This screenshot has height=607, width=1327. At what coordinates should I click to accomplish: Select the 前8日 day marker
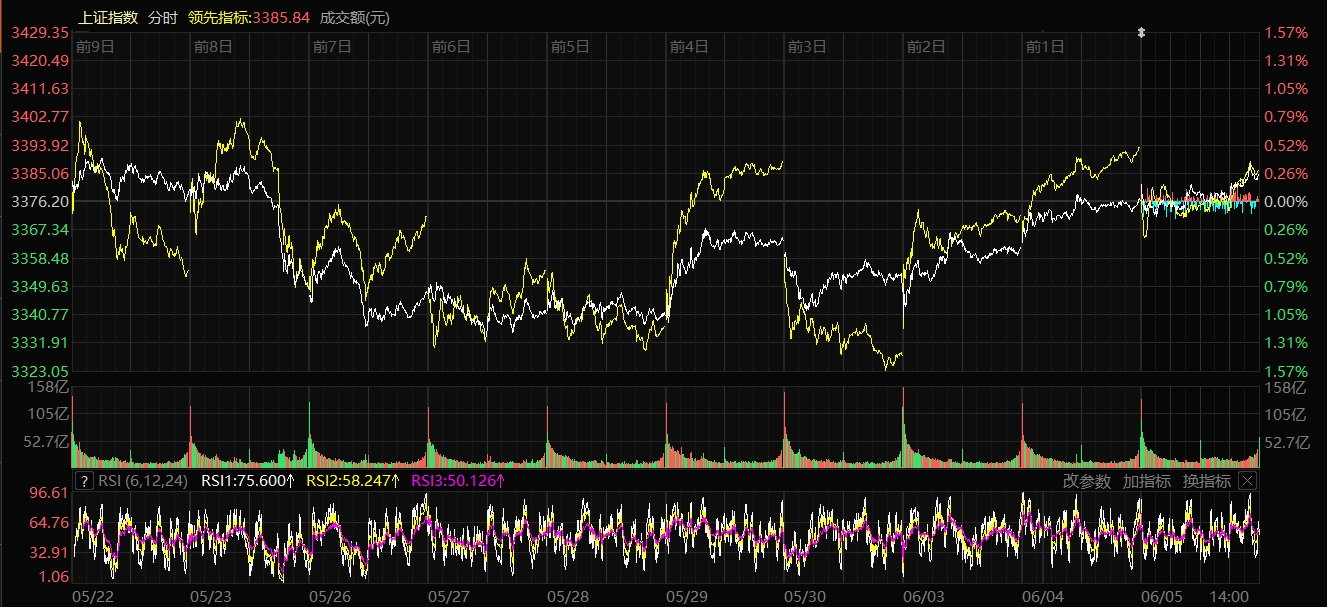213,46
